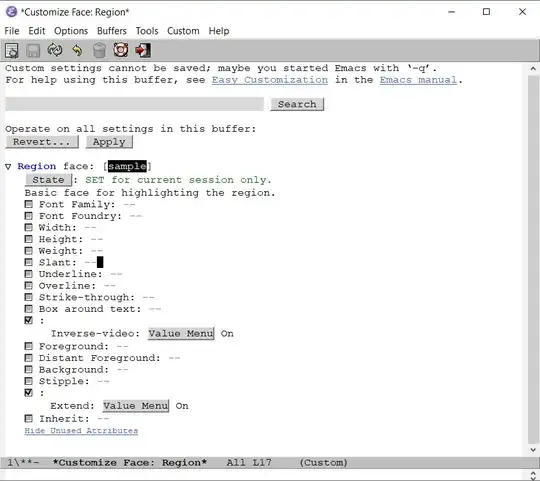540x481 pixels.
Task: Enable the Stipple attribute checkbox
Action: pos(29,381)
